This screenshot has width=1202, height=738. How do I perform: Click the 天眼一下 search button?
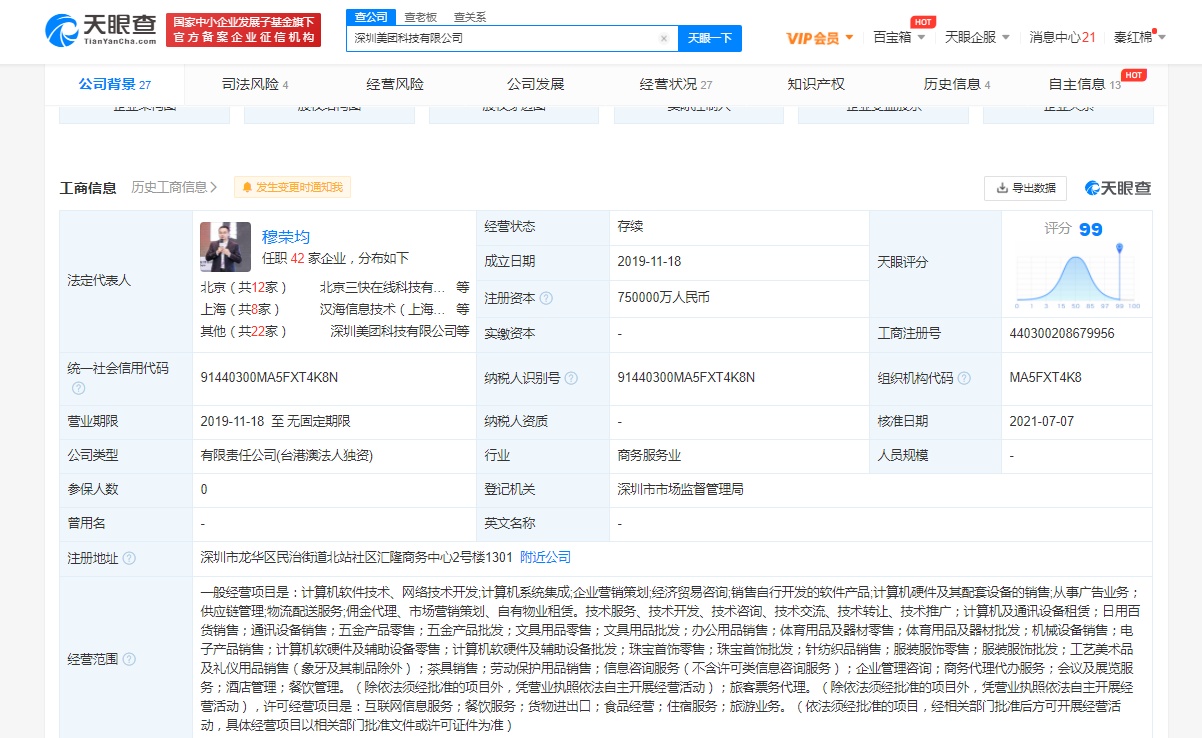click(x=710, y=39)
